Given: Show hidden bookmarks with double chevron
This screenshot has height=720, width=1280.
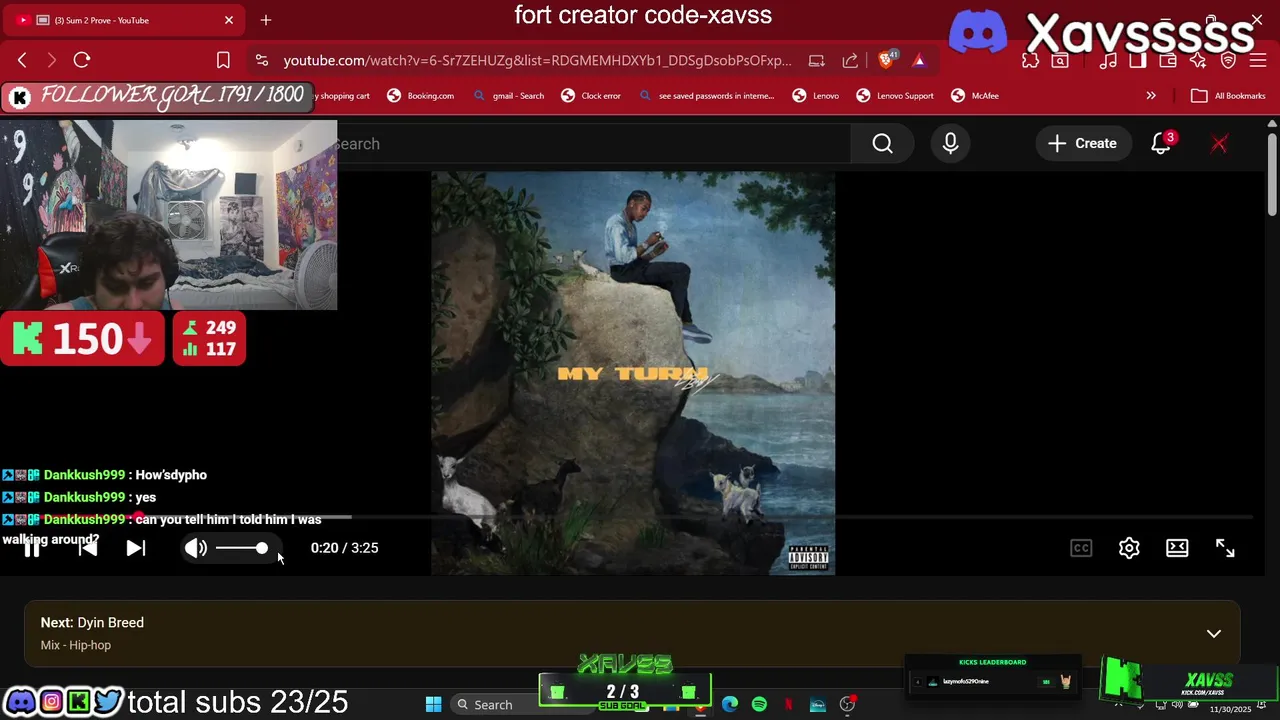Looking at the screenshot, I should pyautogui.click(x=1151, y=96).
